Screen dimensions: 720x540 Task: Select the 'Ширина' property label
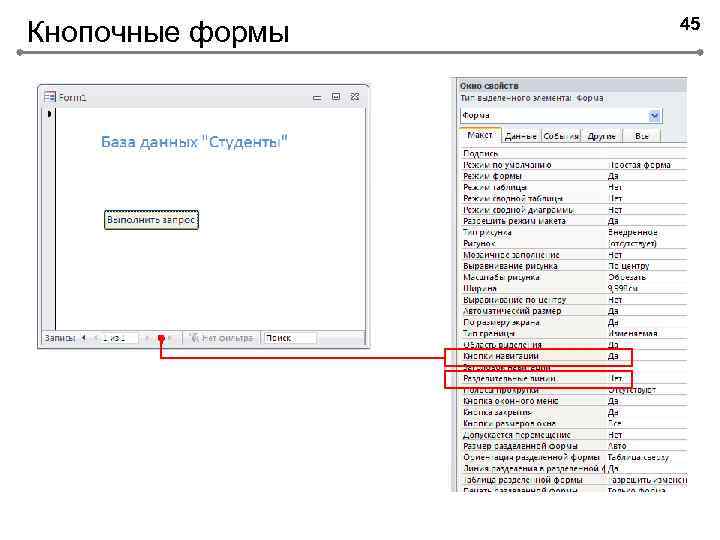(480, 288)
